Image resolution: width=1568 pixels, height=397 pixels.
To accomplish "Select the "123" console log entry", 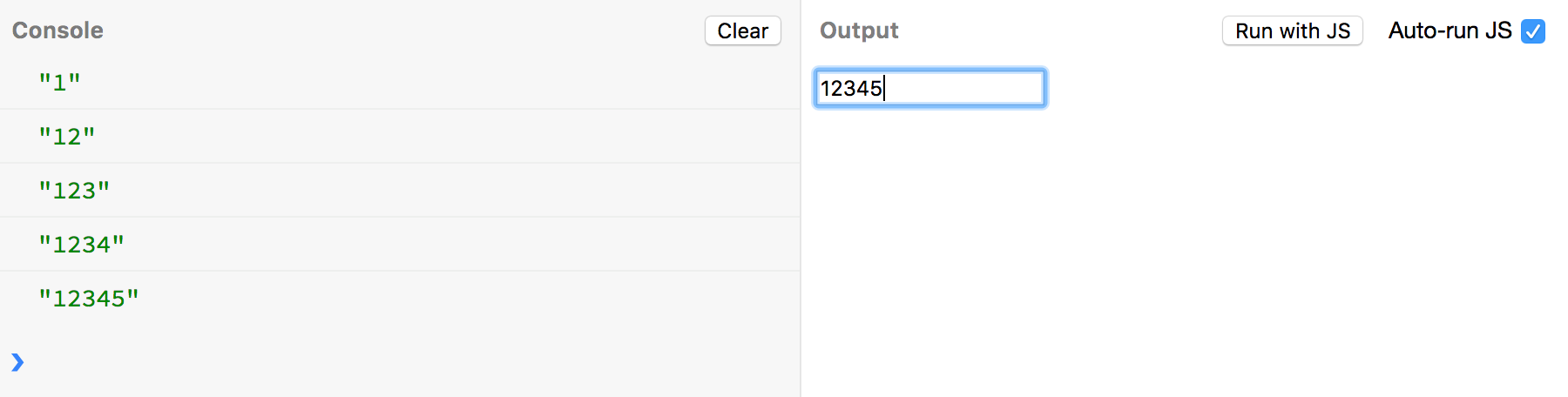I will (x=400, y=191).
